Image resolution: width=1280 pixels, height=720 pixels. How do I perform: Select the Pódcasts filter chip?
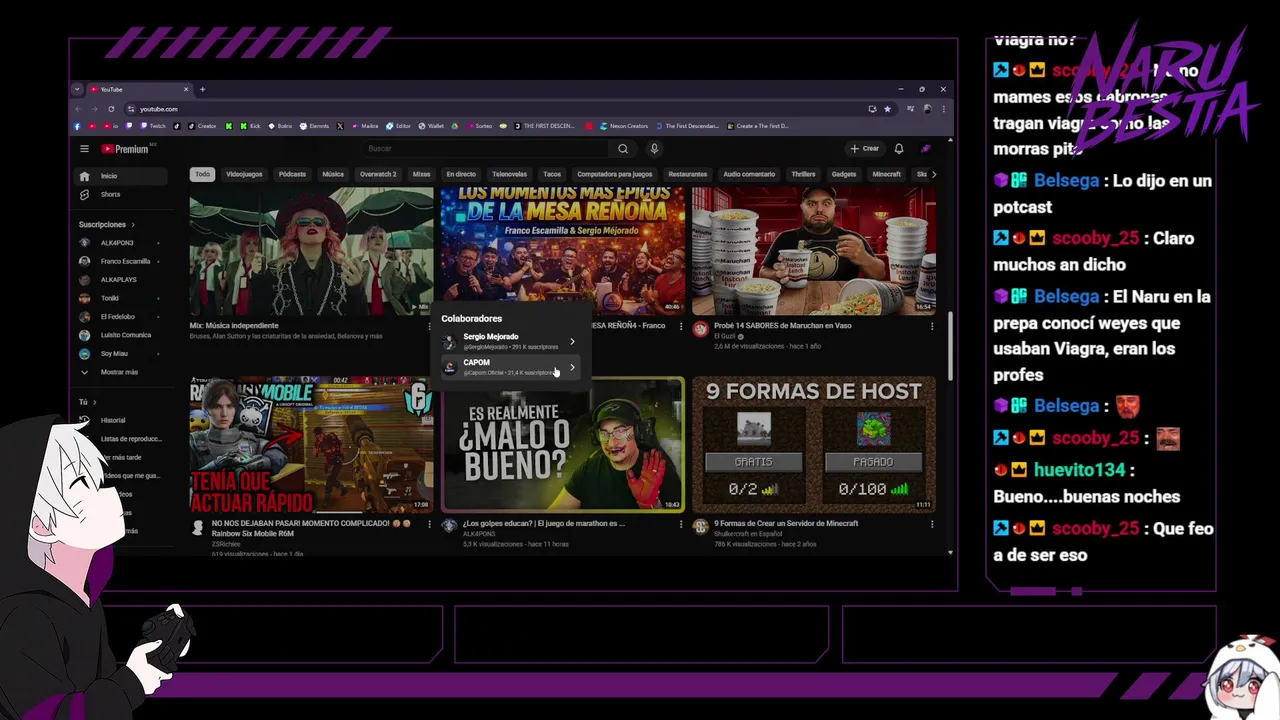tap(292, 174)
